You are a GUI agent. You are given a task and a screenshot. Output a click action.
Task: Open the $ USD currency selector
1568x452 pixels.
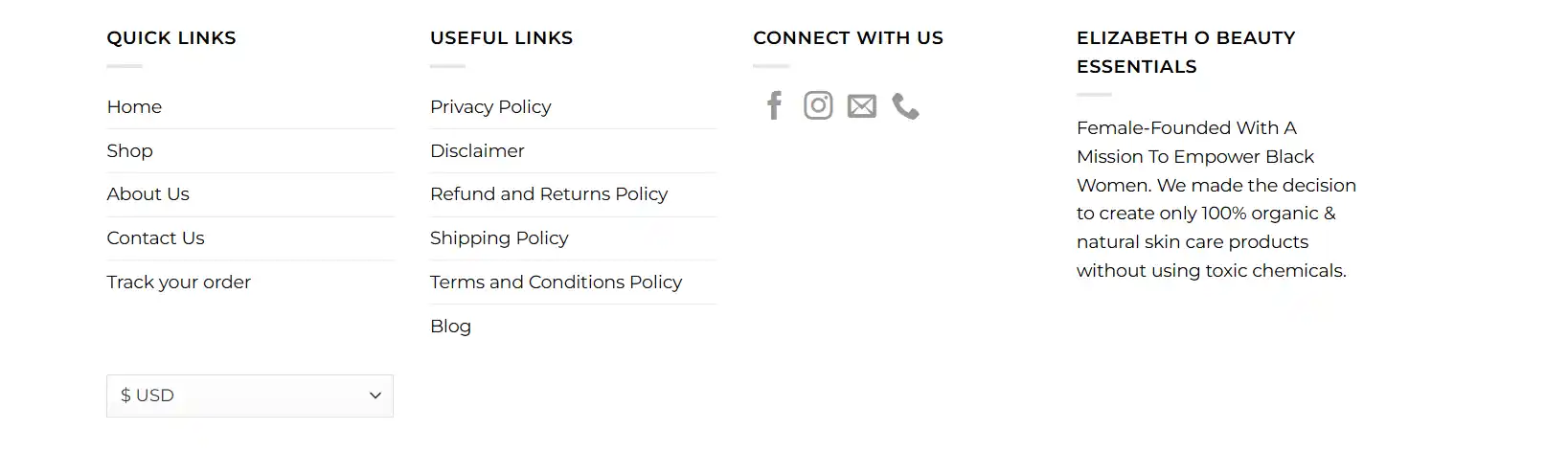(x=250, y=395)
